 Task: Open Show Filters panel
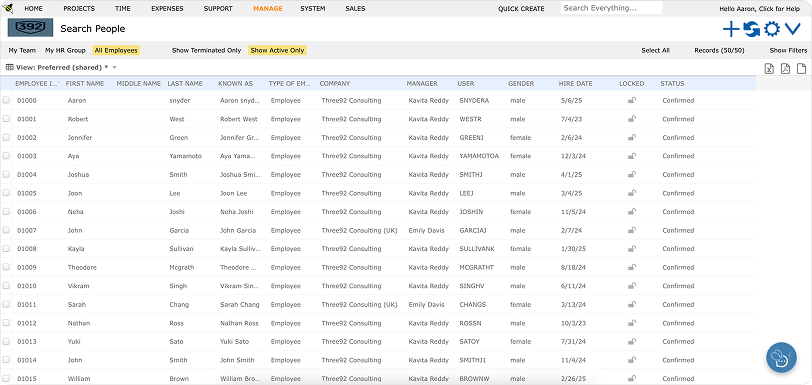(x=788, y=51)
